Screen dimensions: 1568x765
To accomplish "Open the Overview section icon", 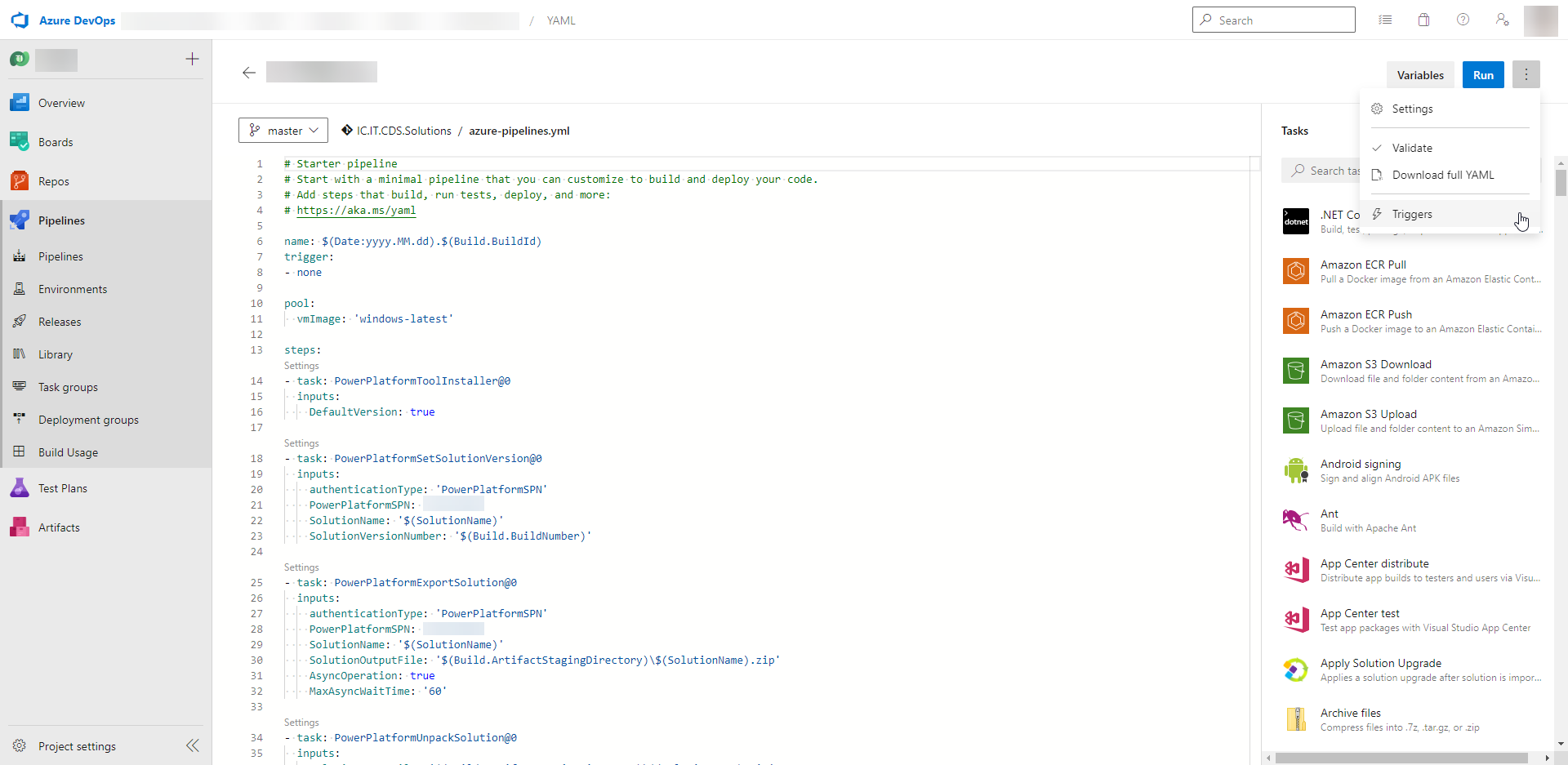I will click(20, 103).
